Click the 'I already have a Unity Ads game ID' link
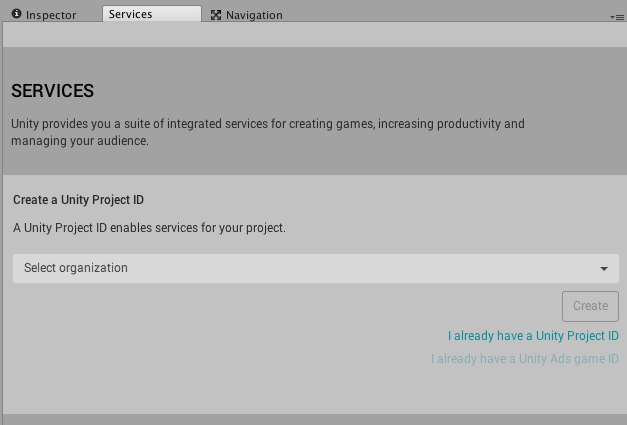Image resolution: width=627 pixels, height=425 pixels. (x=524, y=359)
